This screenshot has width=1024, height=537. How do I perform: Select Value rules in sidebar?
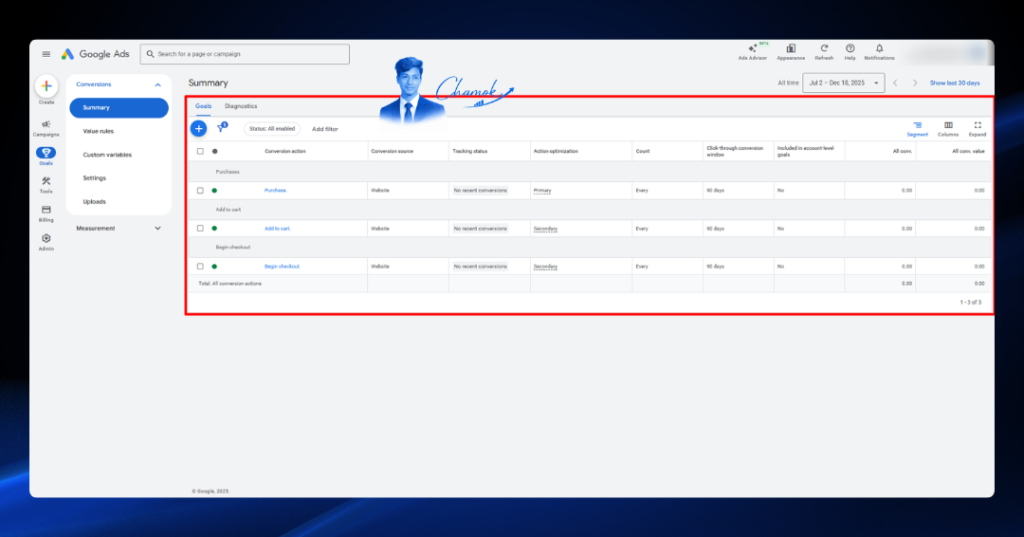point(98,131)
